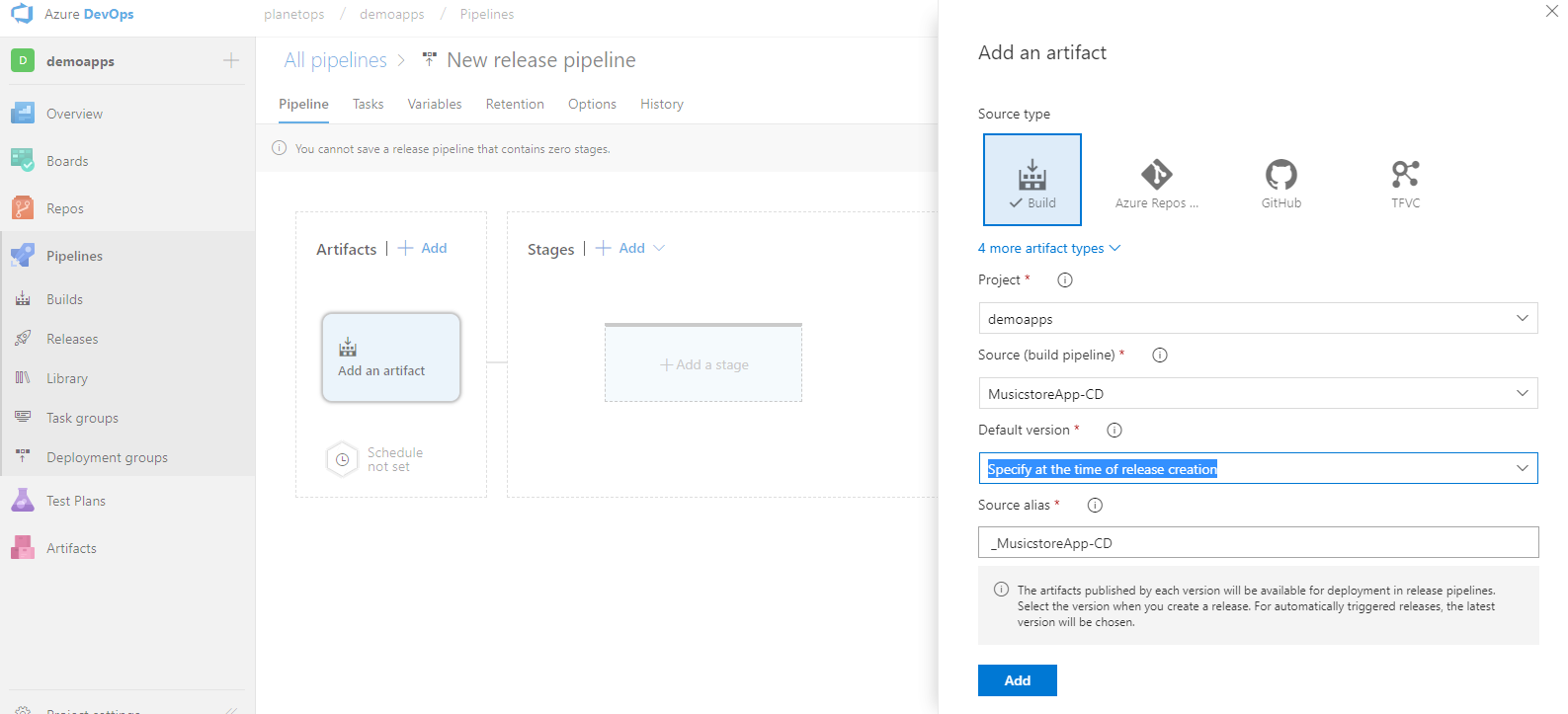Click the info icon in zero stages warning
This screenshot has height=714, width=1568.
coord(280,148)
